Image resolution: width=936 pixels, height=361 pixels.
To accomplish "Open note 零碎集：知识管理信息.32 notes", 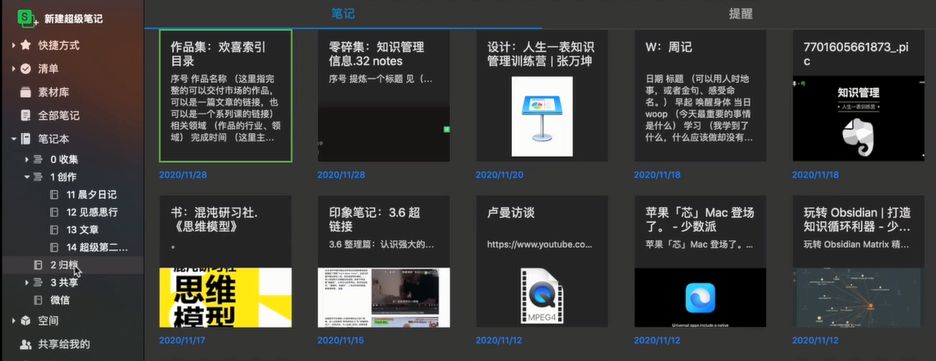I will (x=384, y=95).
